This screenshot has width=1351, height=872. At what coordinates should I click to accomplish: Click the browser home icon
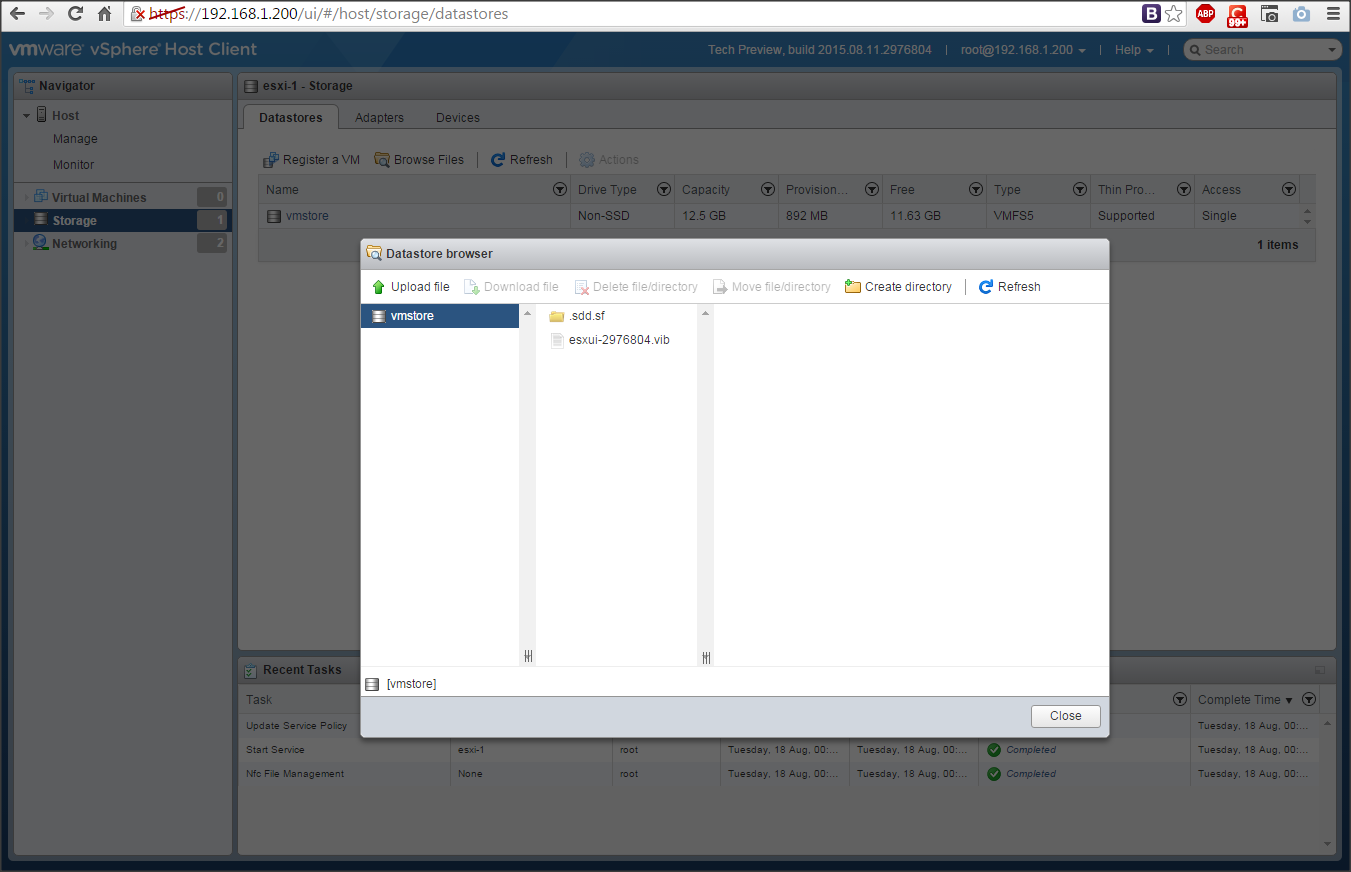(x=104, y=14)
